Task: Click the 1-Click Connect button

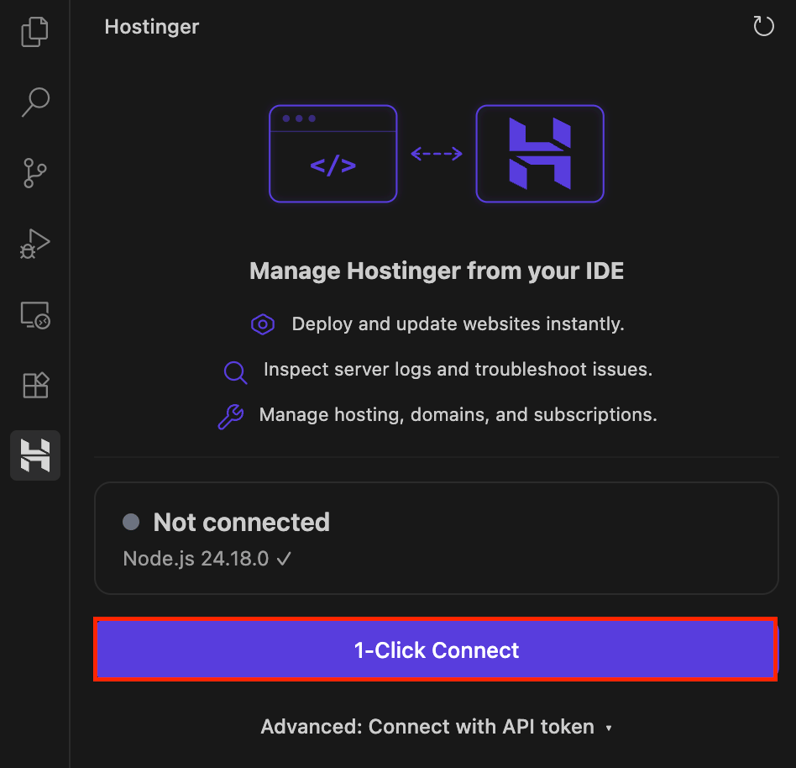Action: click(x=436, y=650)
